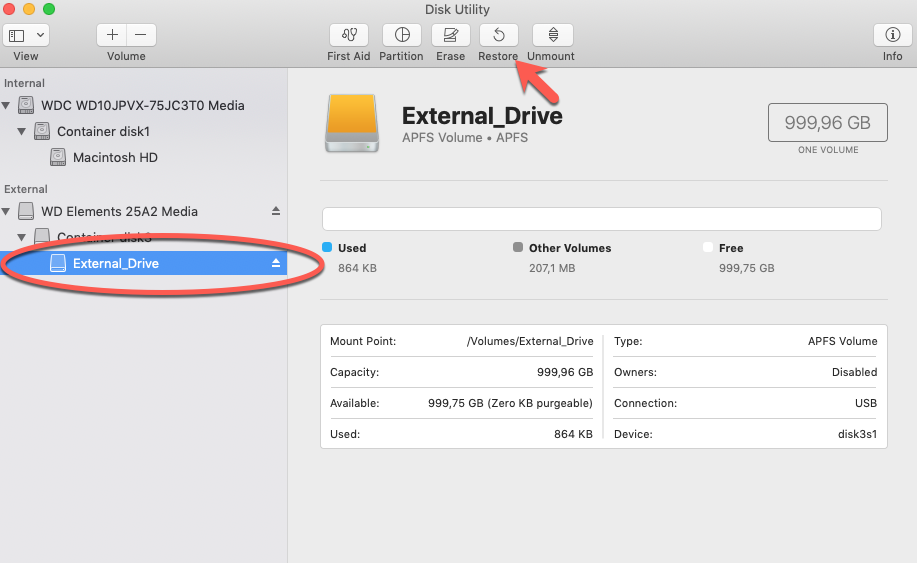Click the Restore toolbar icon

498,35
